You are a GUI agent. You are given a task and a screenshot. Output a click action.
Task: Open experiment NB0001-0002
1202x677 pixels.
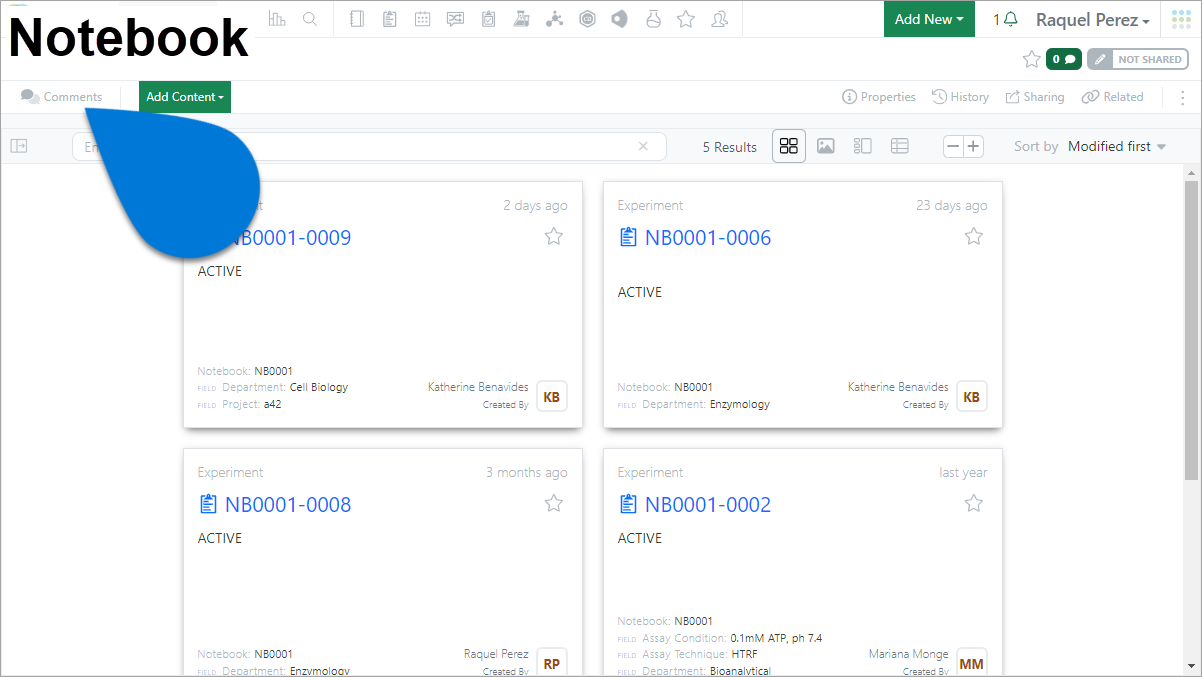point(708,505)
